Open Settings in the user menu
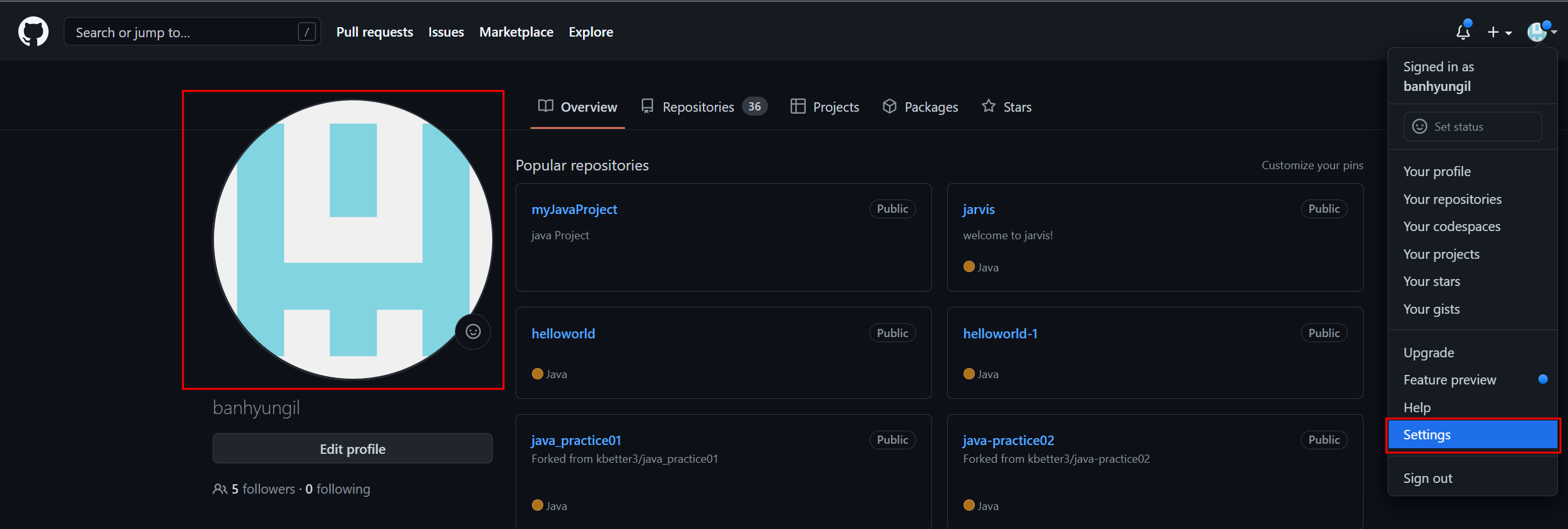Screen dimensions: 1568x529 pos(1472,435)
